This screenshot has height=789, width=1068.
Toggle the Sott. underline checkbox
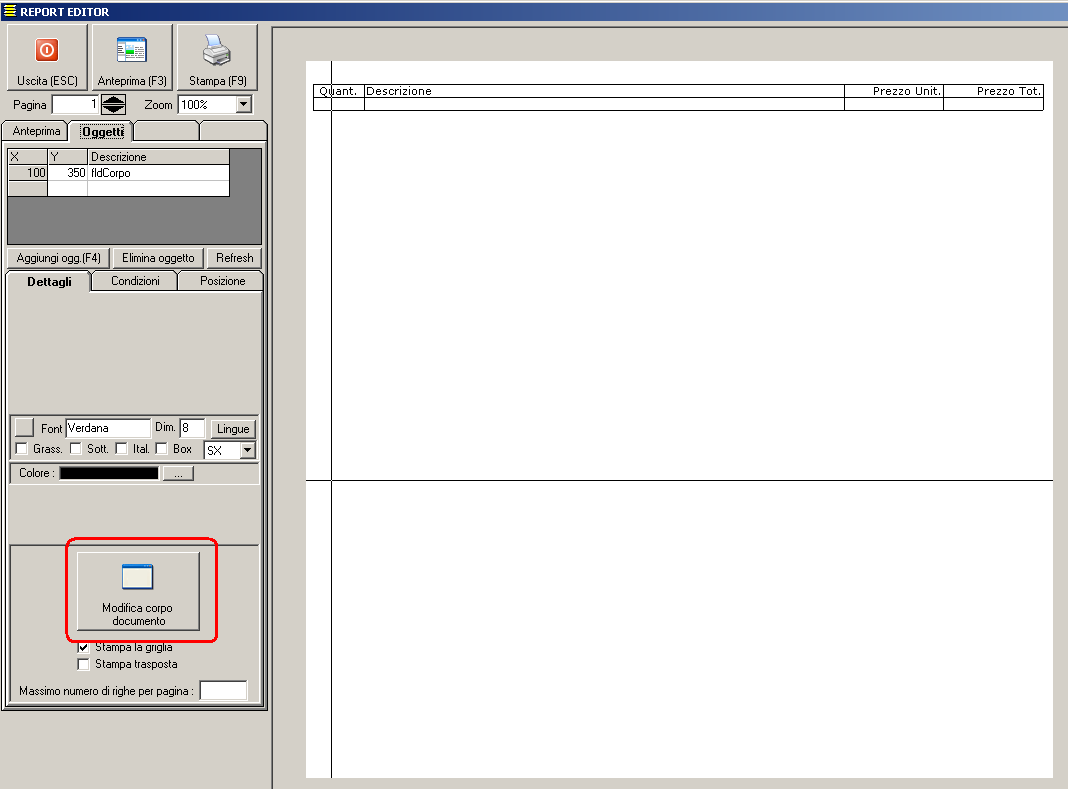tap(76, 448)
